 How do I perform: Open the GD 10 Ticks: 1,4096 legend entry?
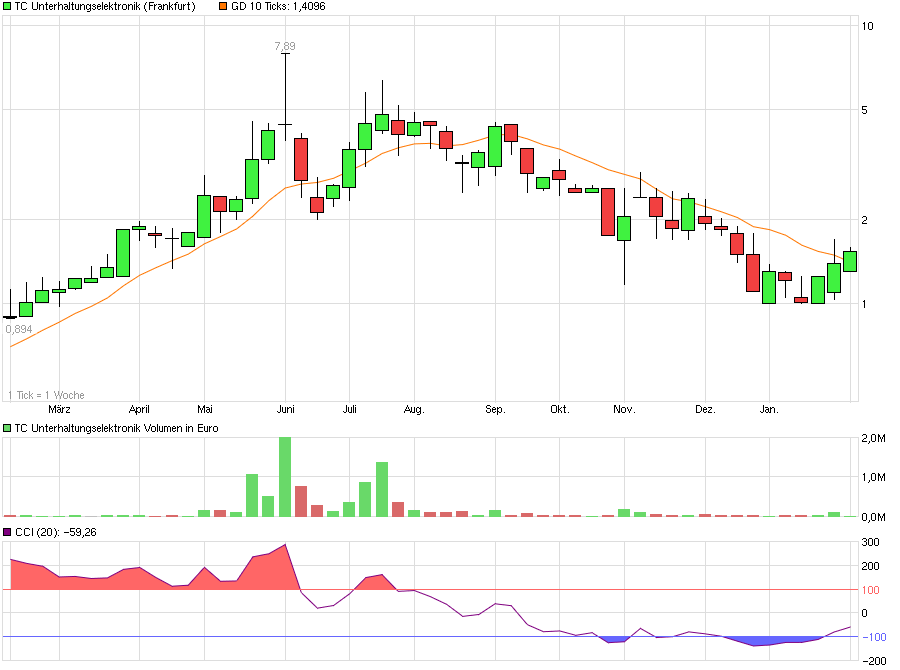pos(278,6)
